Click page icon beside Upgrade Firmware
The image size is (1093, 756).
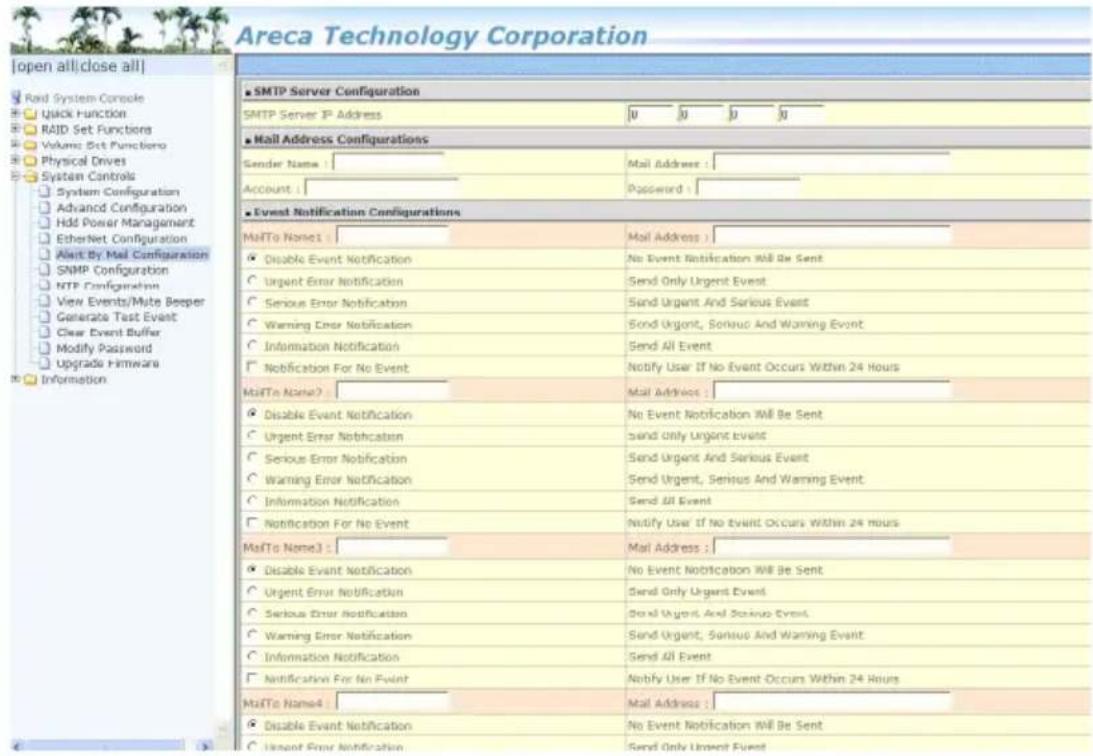[45, 363]
